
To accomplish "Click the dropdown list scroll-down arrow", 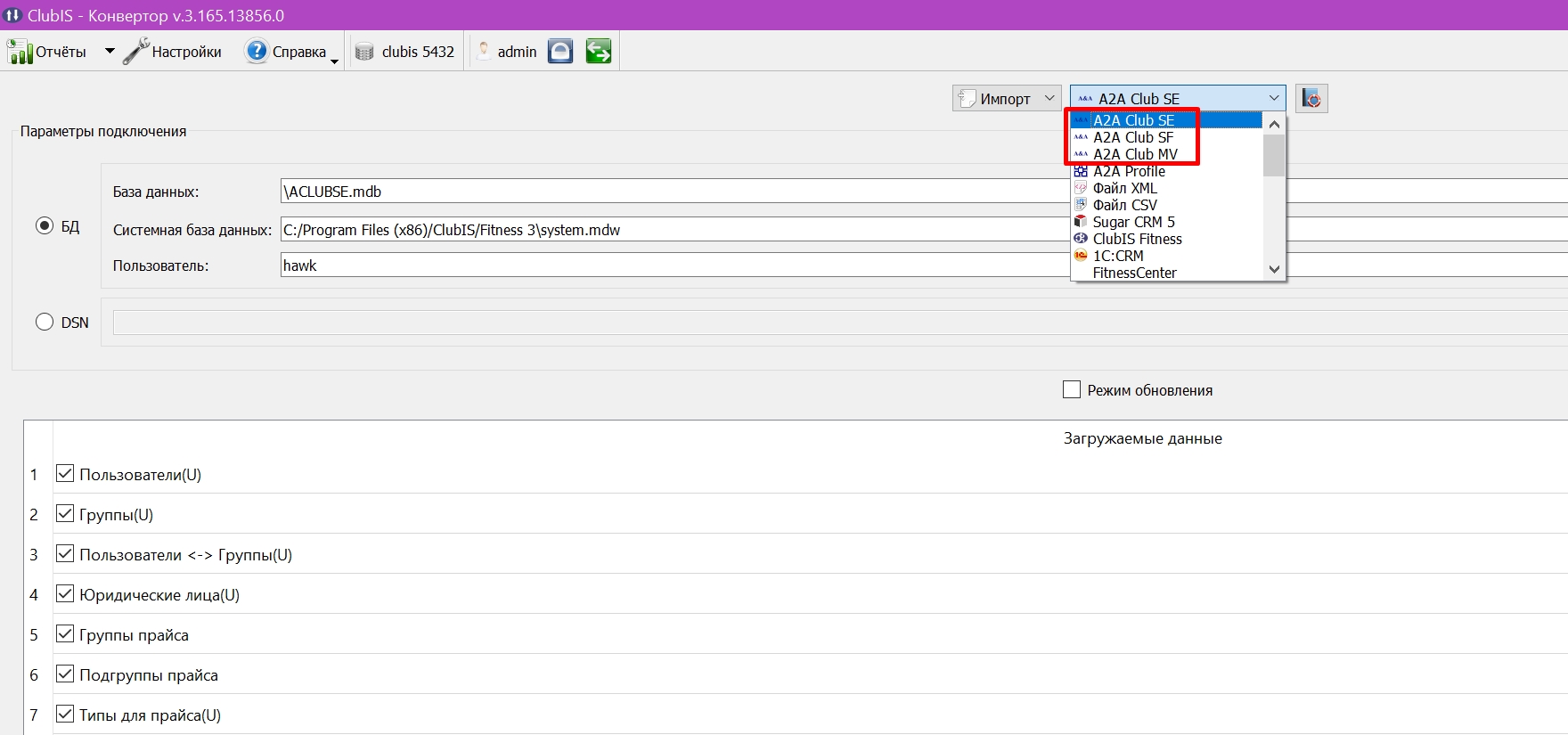I will click(1274, 269).
